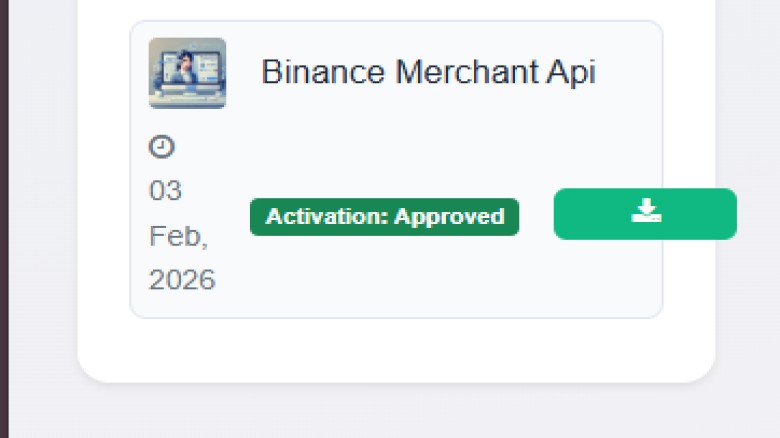Image resolution: width=780 pixels, height=438 pixels.
Task: Click the word "Approved" in the green badge
Action: [x=449, y=217]
